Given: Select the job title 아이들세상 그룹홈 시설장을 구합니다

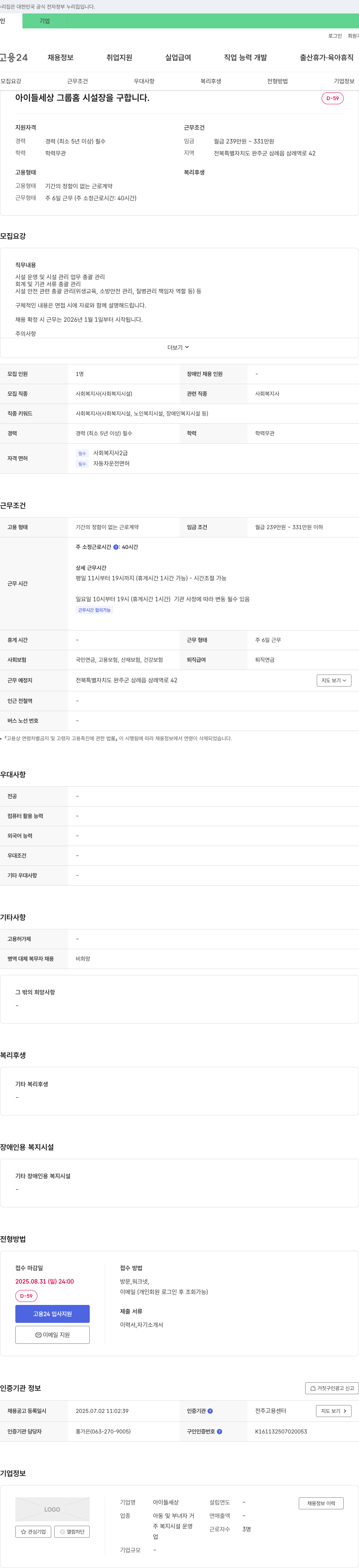Looking at the screenshot, I should click(82, 98).
